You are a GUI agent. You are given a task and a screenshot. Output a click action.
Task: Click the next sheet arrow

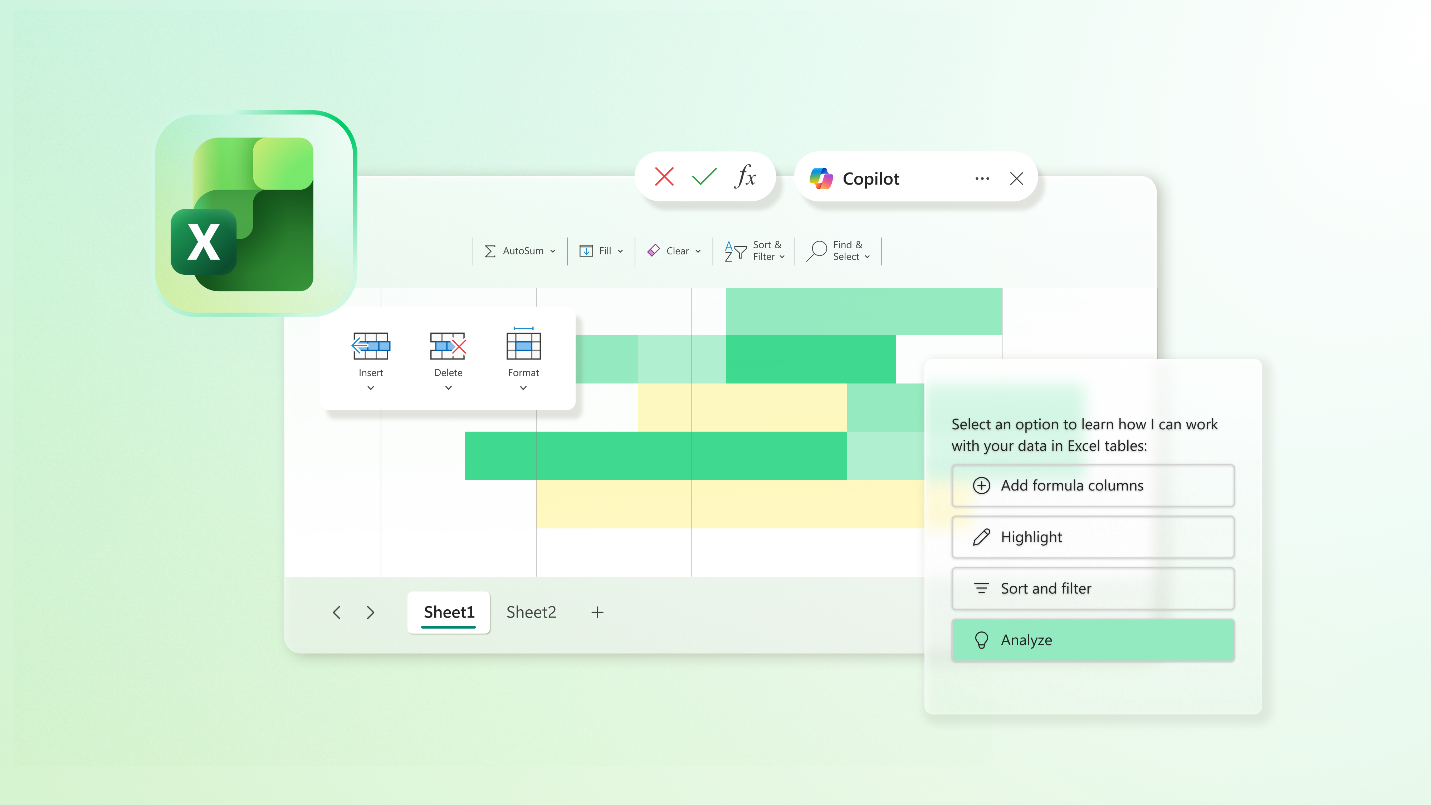[370, 613]
